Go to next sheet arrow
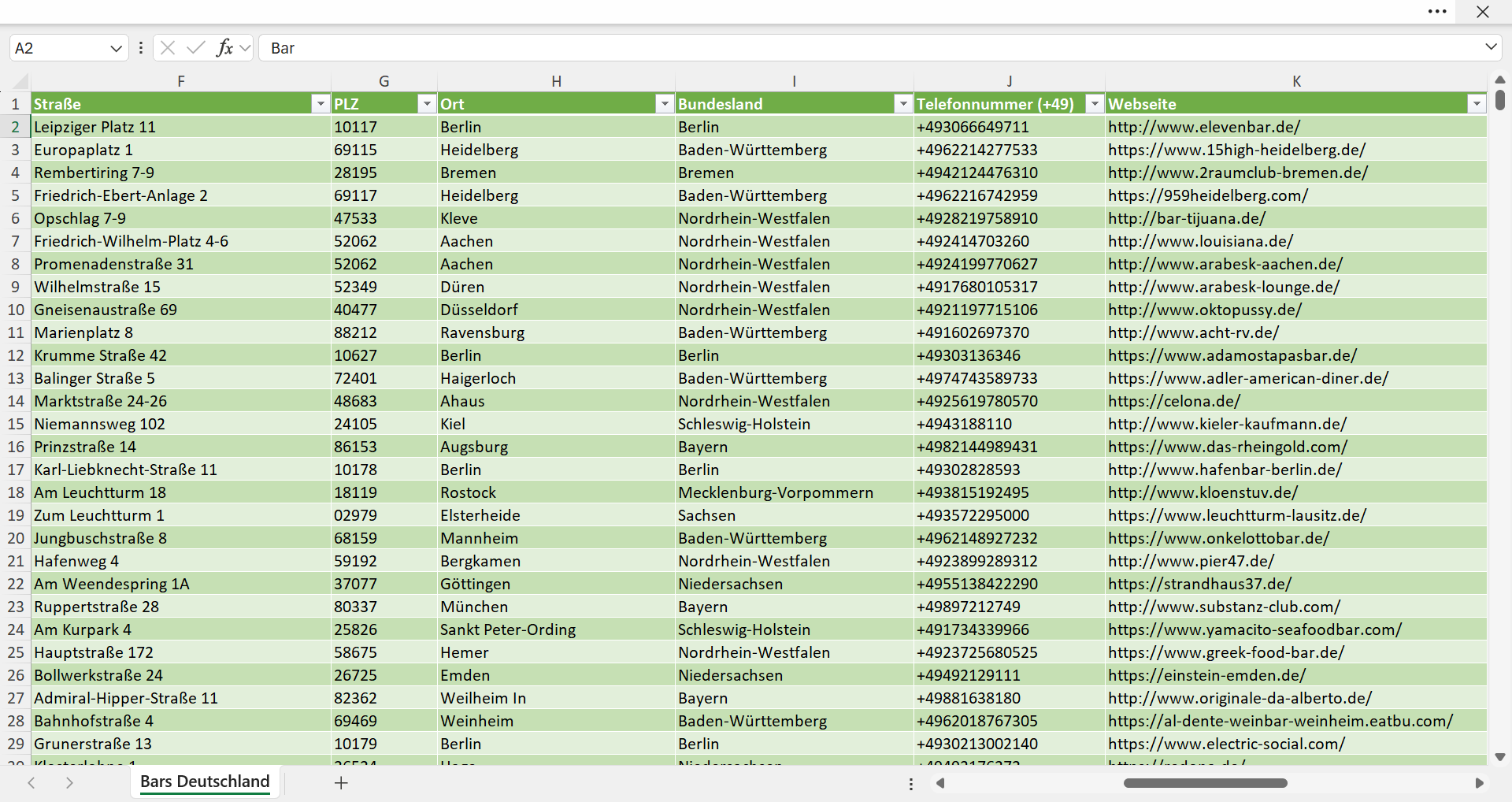The width and height of the screenshot is (1512, 802). tap(69, 782)
